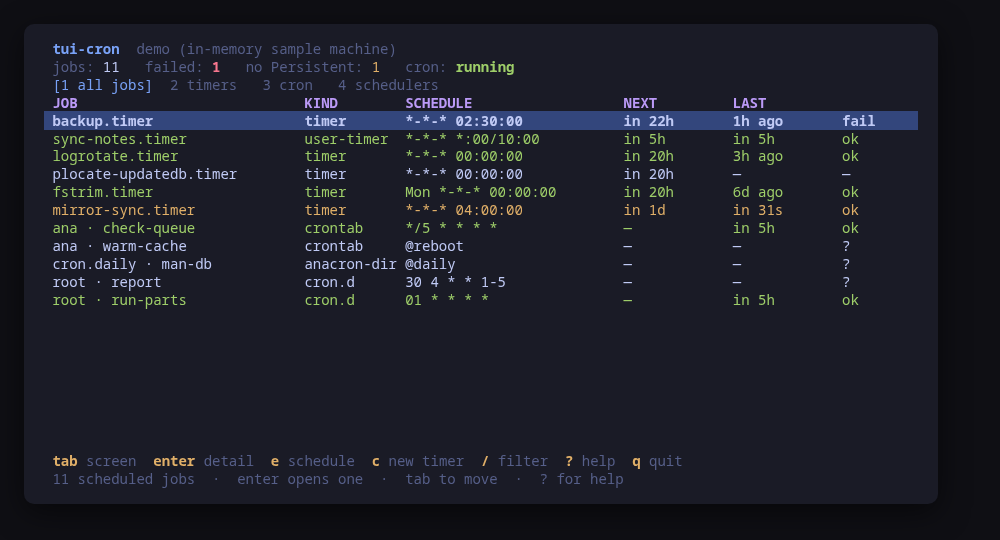Select the 'ana · check-queue' job
The image size is (1000, 540).
click(481, 228)
